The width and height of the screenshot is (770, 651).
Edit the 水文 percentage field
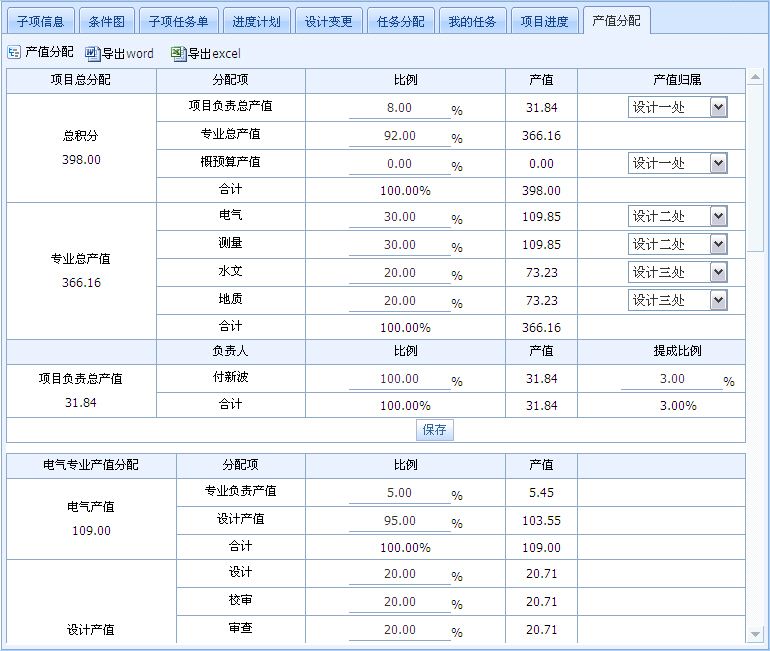click(x=399, y=273)
